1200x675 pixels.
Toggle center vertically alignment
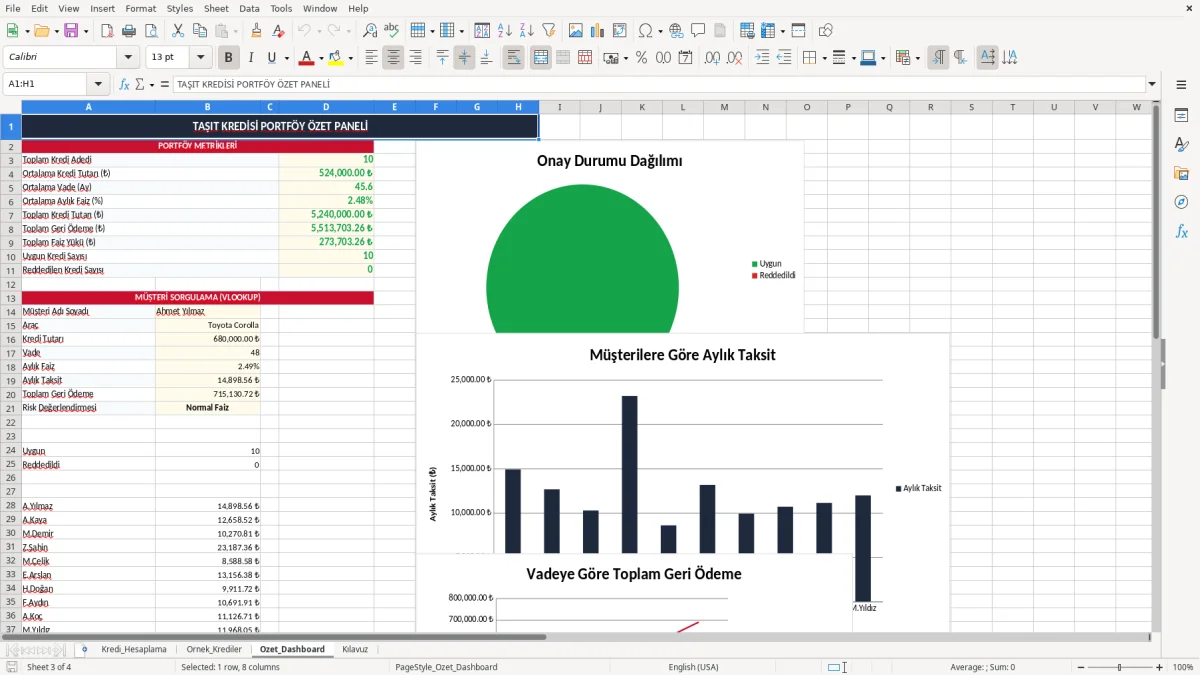pyautogui.click(x=464, y=58)
